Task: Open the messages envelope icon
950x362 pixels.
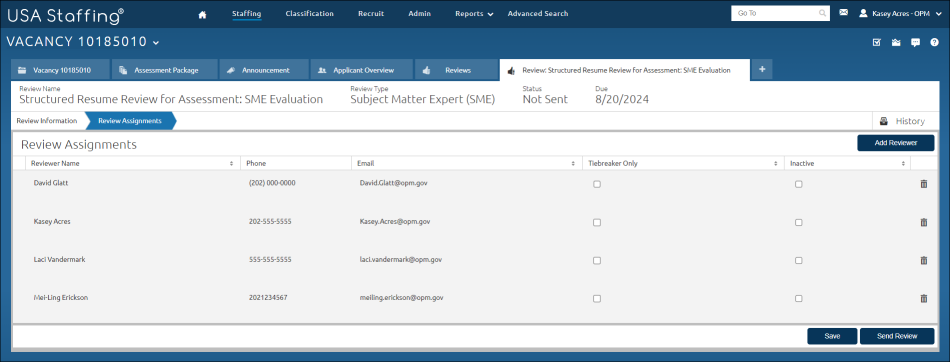Action: [x=843, y=12]
